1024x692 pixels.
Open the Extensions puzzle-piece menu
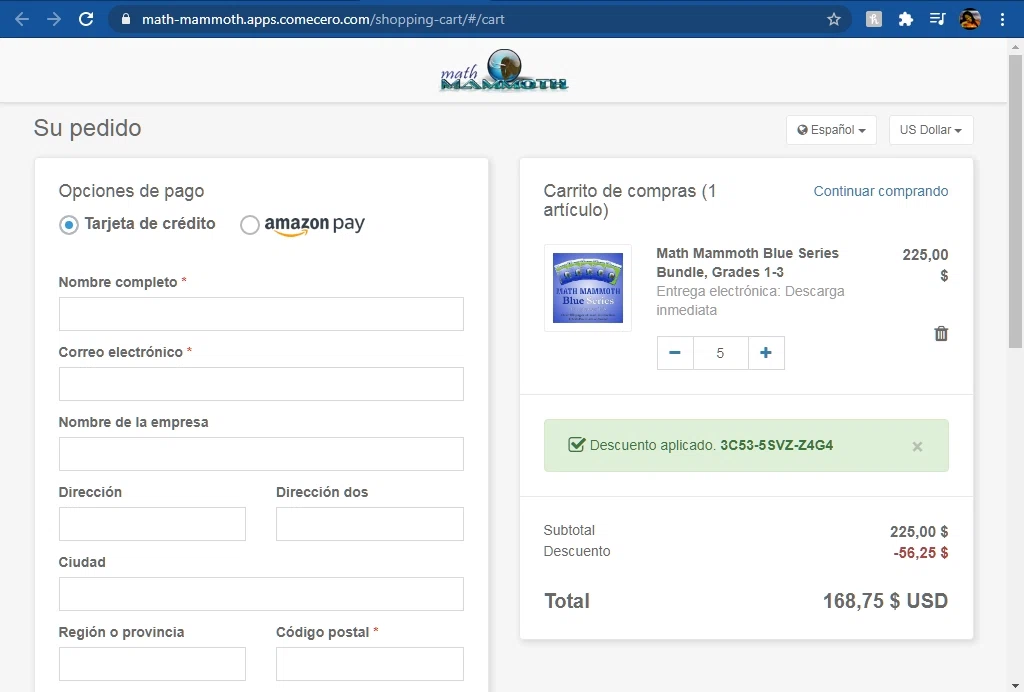pos(906,19)
